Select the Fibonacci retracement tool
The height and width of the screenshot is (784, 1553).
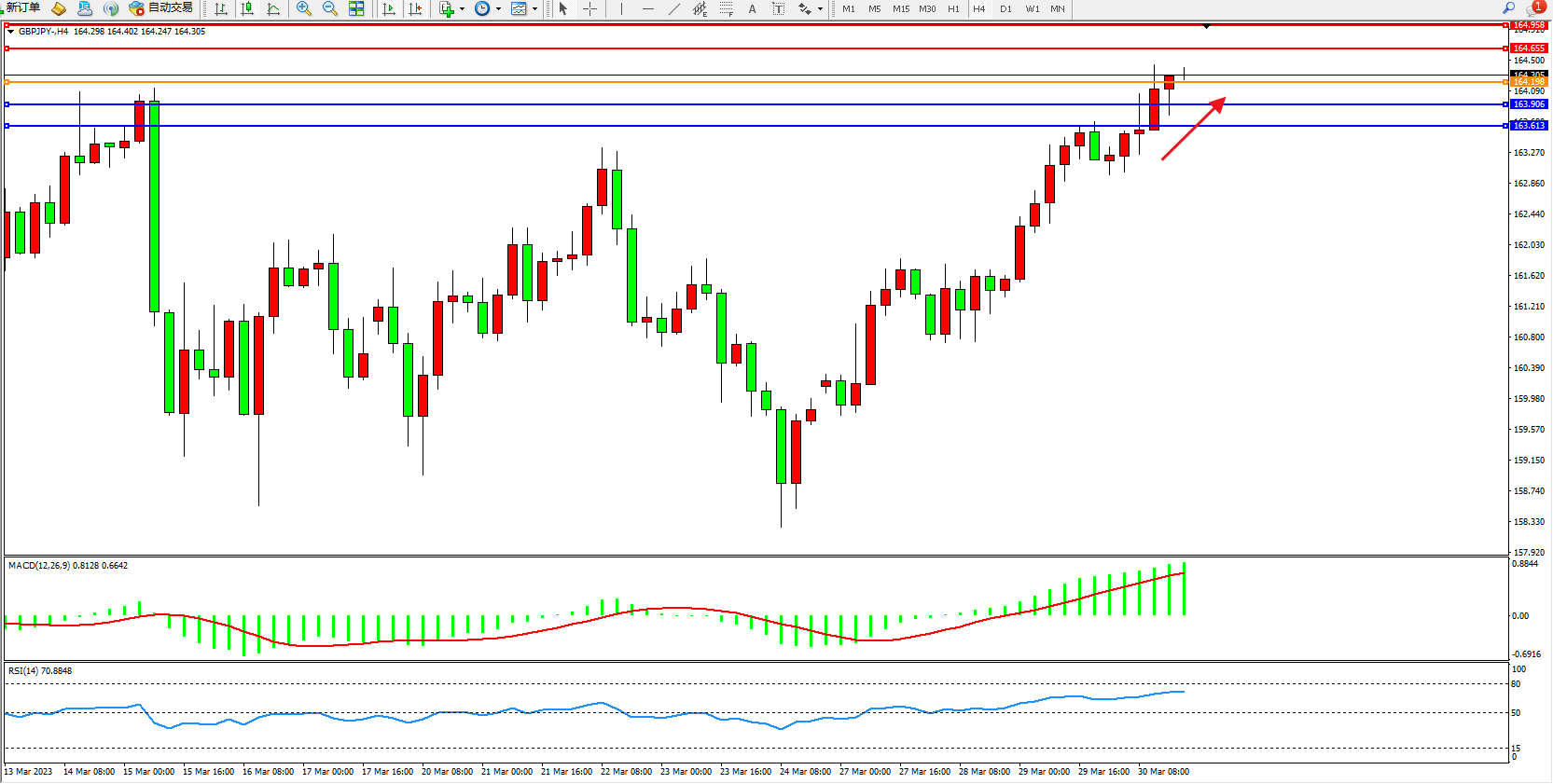726,9
